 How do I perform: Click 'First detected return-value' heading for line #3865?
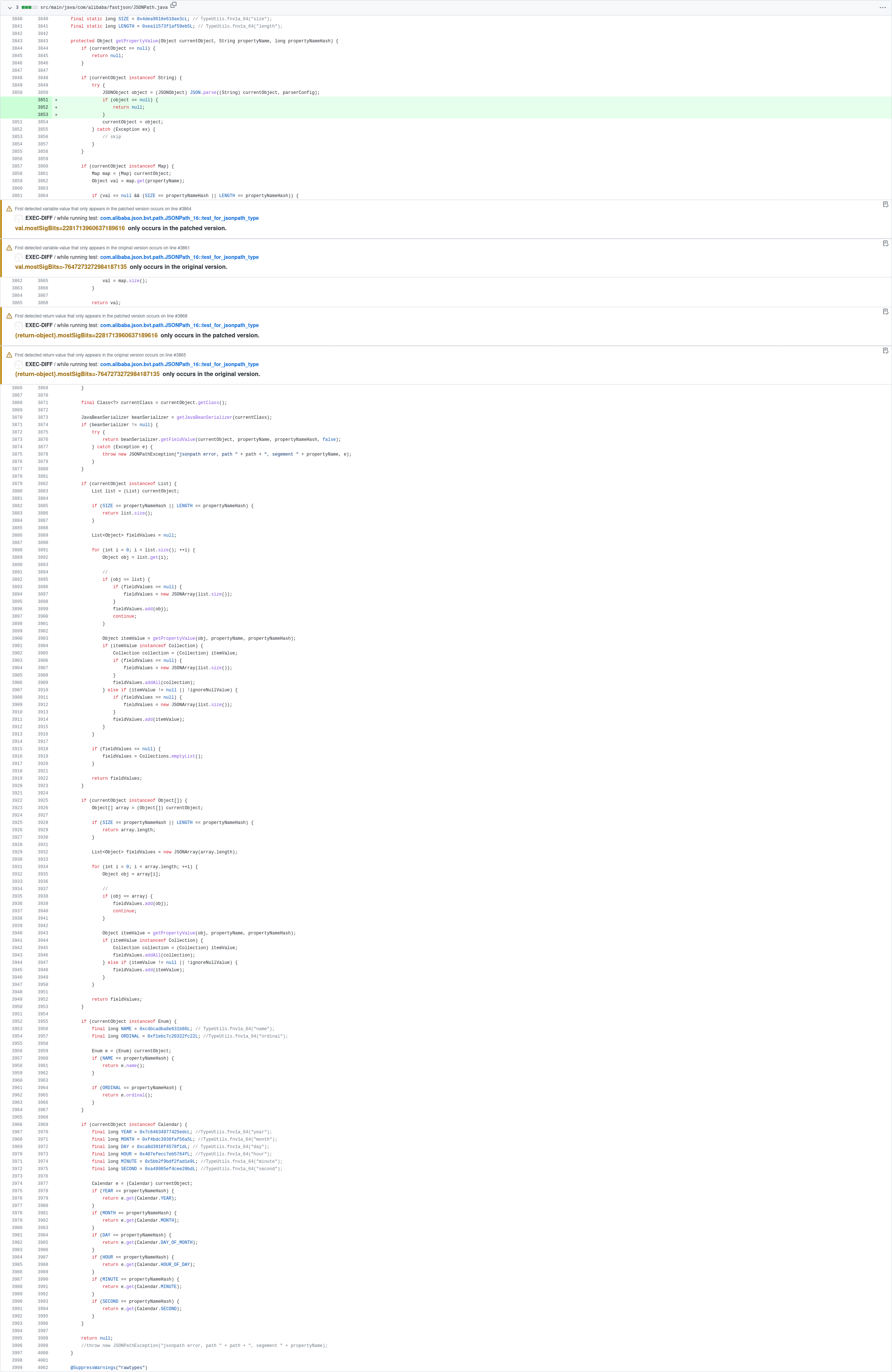point(100,355)
